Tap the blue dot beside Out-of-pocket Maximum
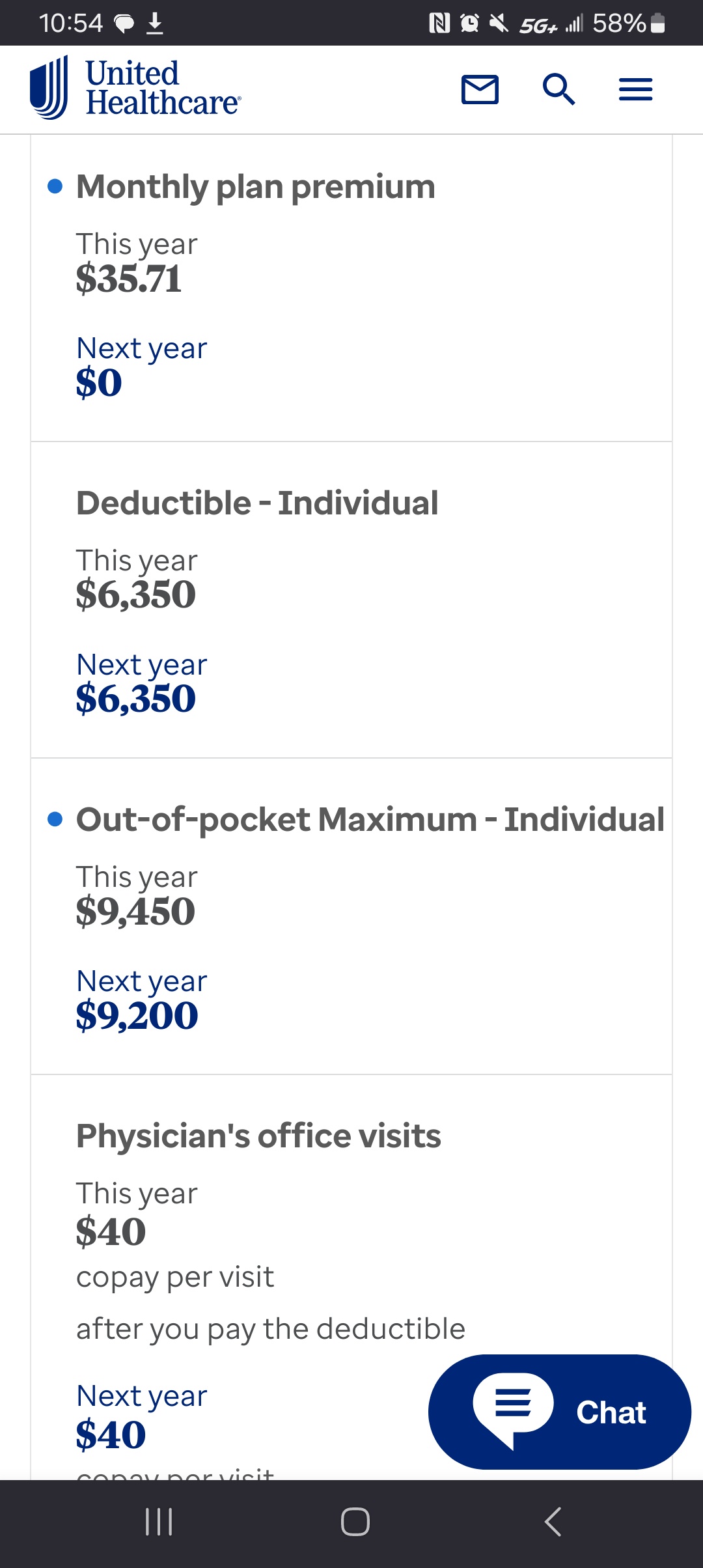This screenshot has width=703, height=1568. [x=55, y=819]
